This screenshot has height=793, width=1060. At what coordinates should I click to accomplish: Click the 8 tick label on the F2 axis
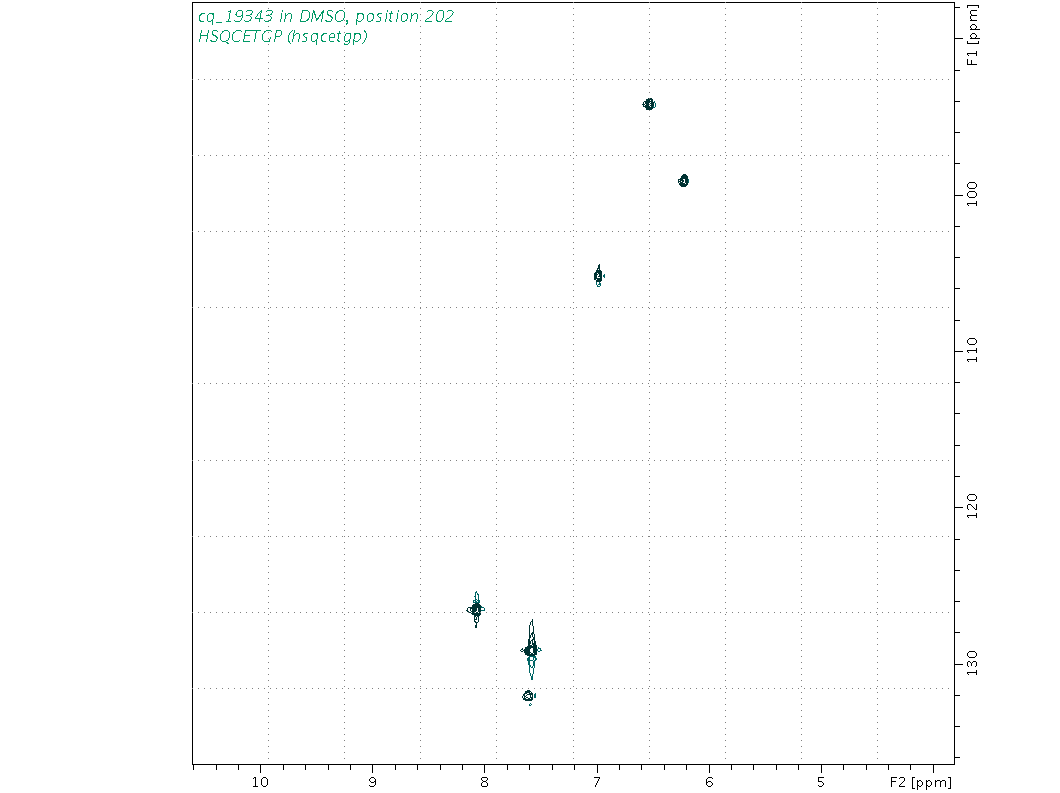click(485, 782)
